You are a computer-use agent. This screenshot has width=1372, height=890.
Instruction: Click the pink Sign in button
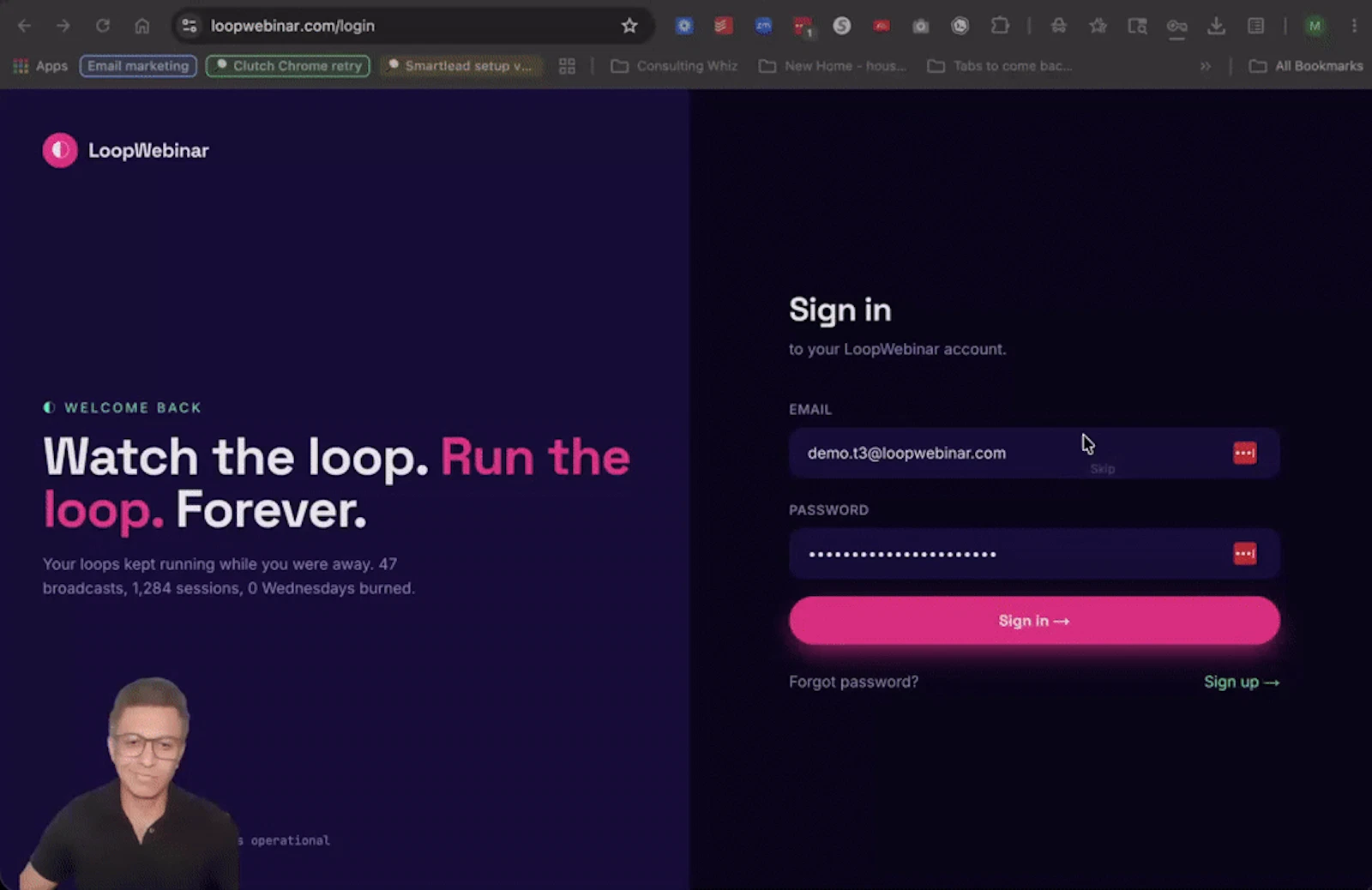pos(1034,621)
